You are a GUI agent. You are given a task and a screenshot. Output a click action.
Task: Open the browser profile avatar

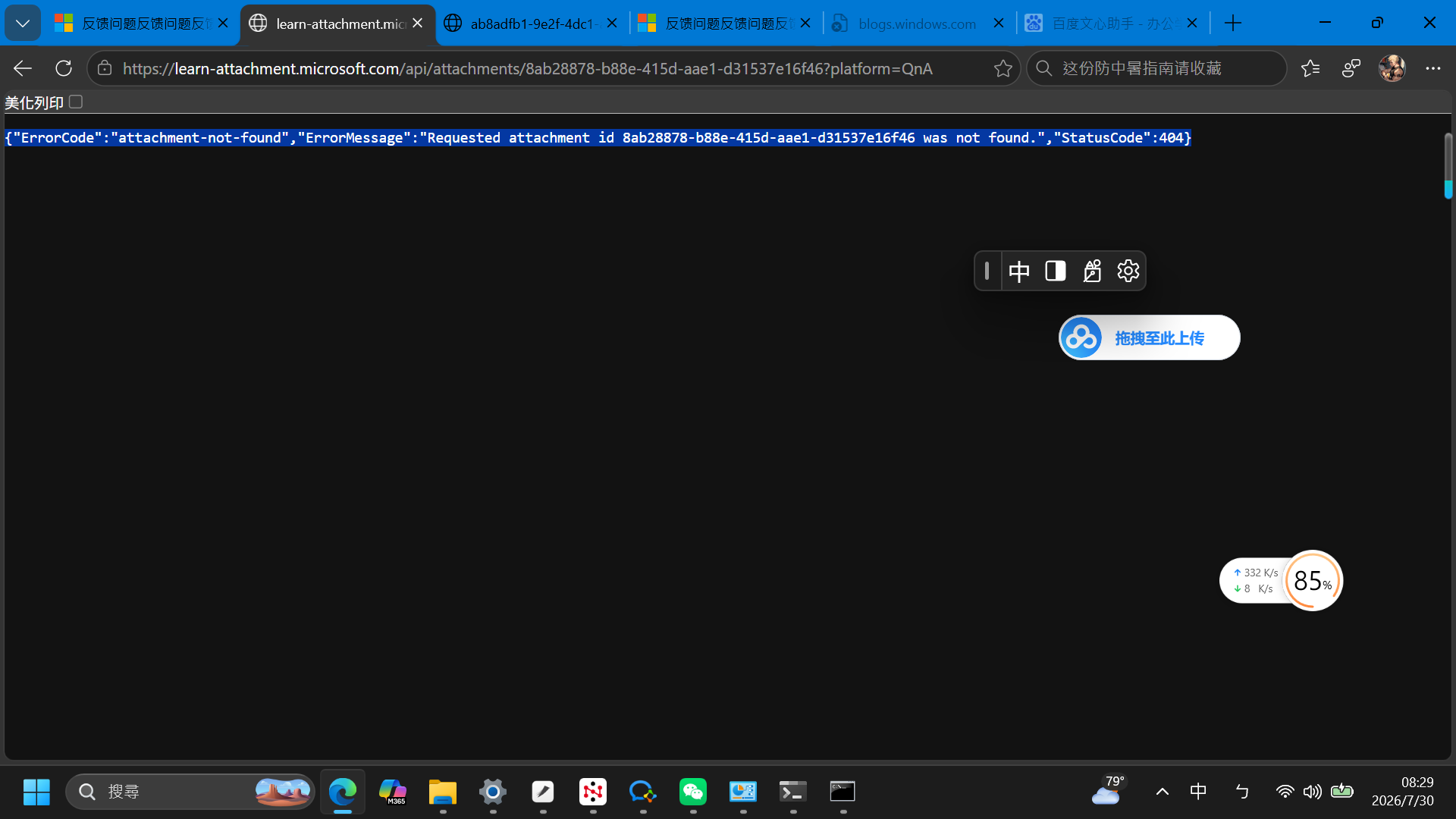coord(1392,68)
